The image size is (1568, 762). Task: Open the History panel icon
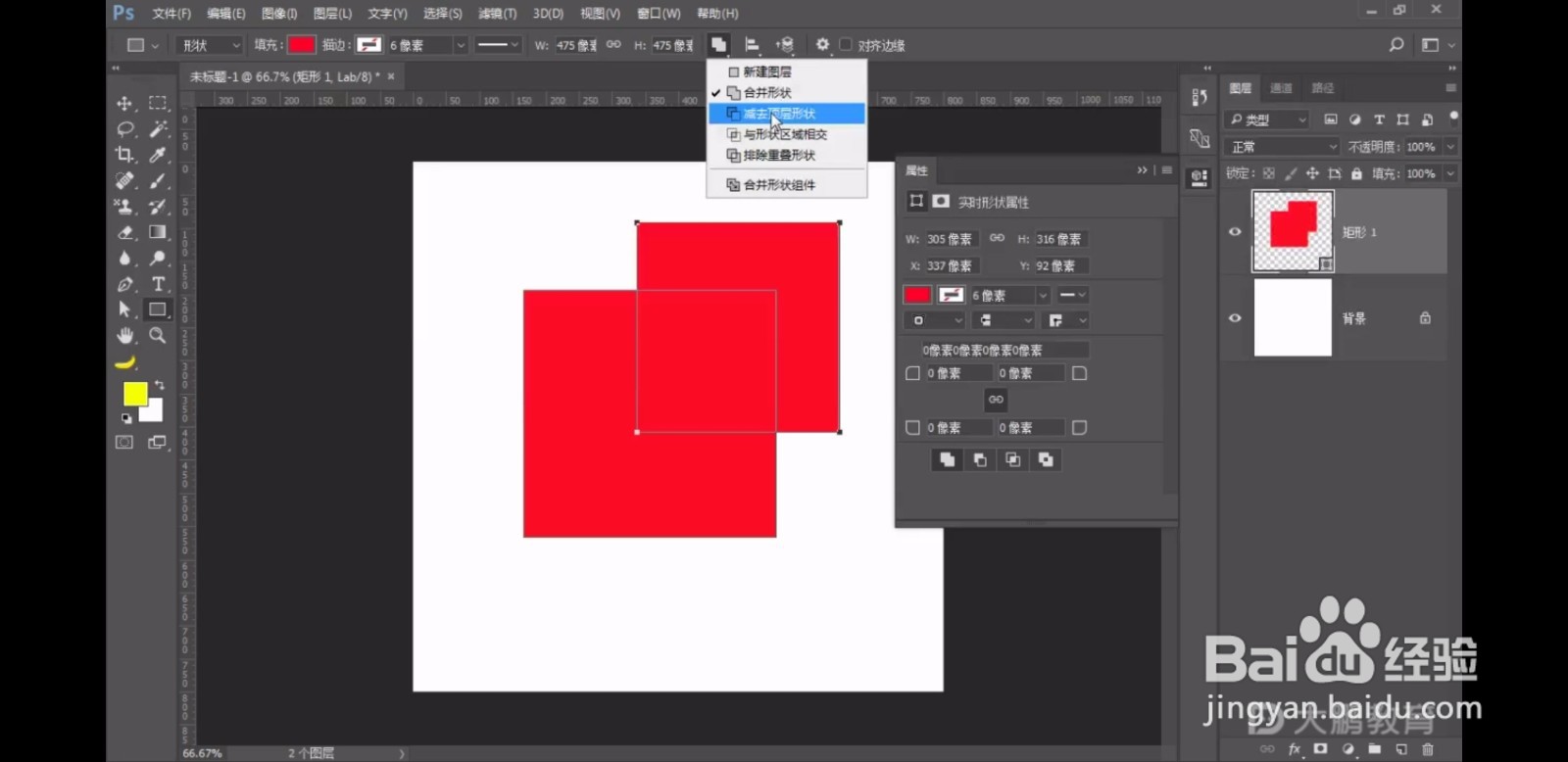[1199, 97]
